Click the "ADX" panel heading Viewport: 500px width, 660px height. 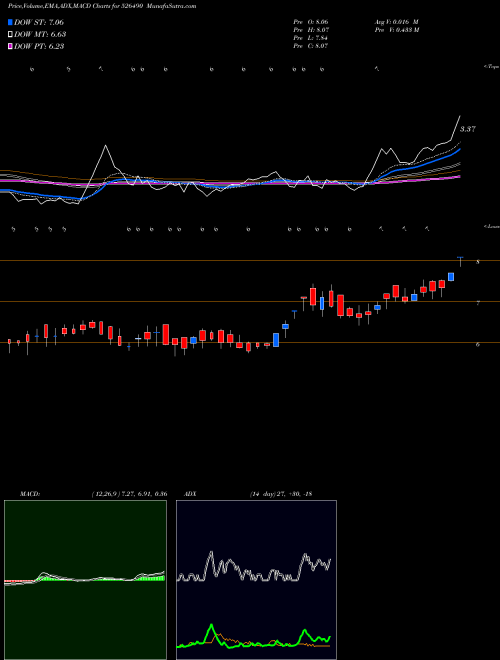pos(190,494)
